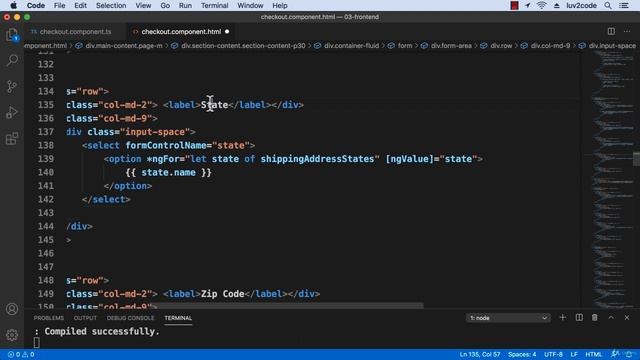640x360 pixels.
Task: Click the notifications bell in status bar
Action: tap(629, 354)
